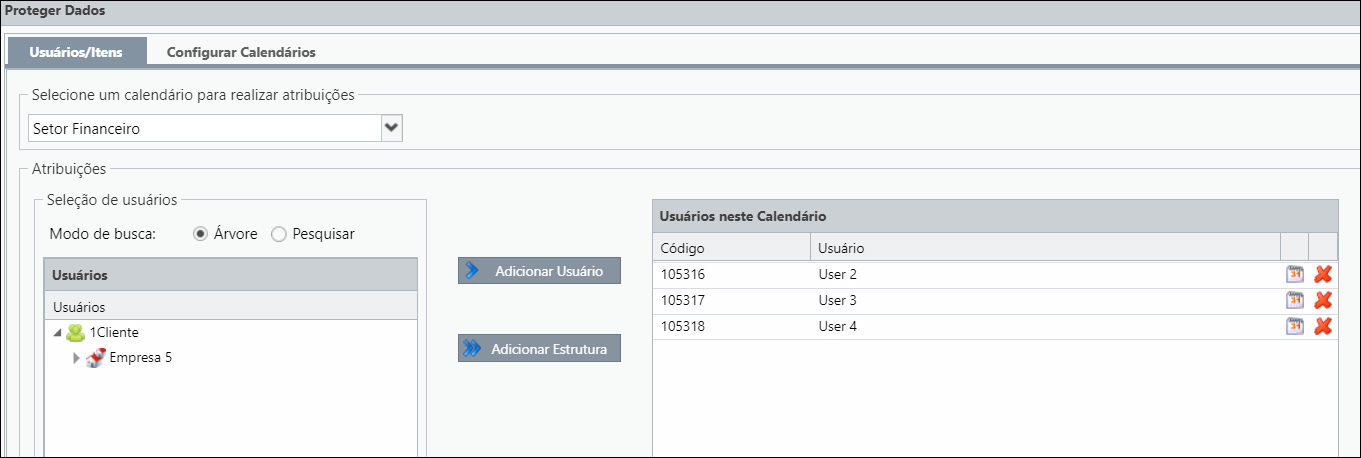Click the Adicionar Usuário button
The height and width of the screenshot is (458, 1361).
pos(539,271)
